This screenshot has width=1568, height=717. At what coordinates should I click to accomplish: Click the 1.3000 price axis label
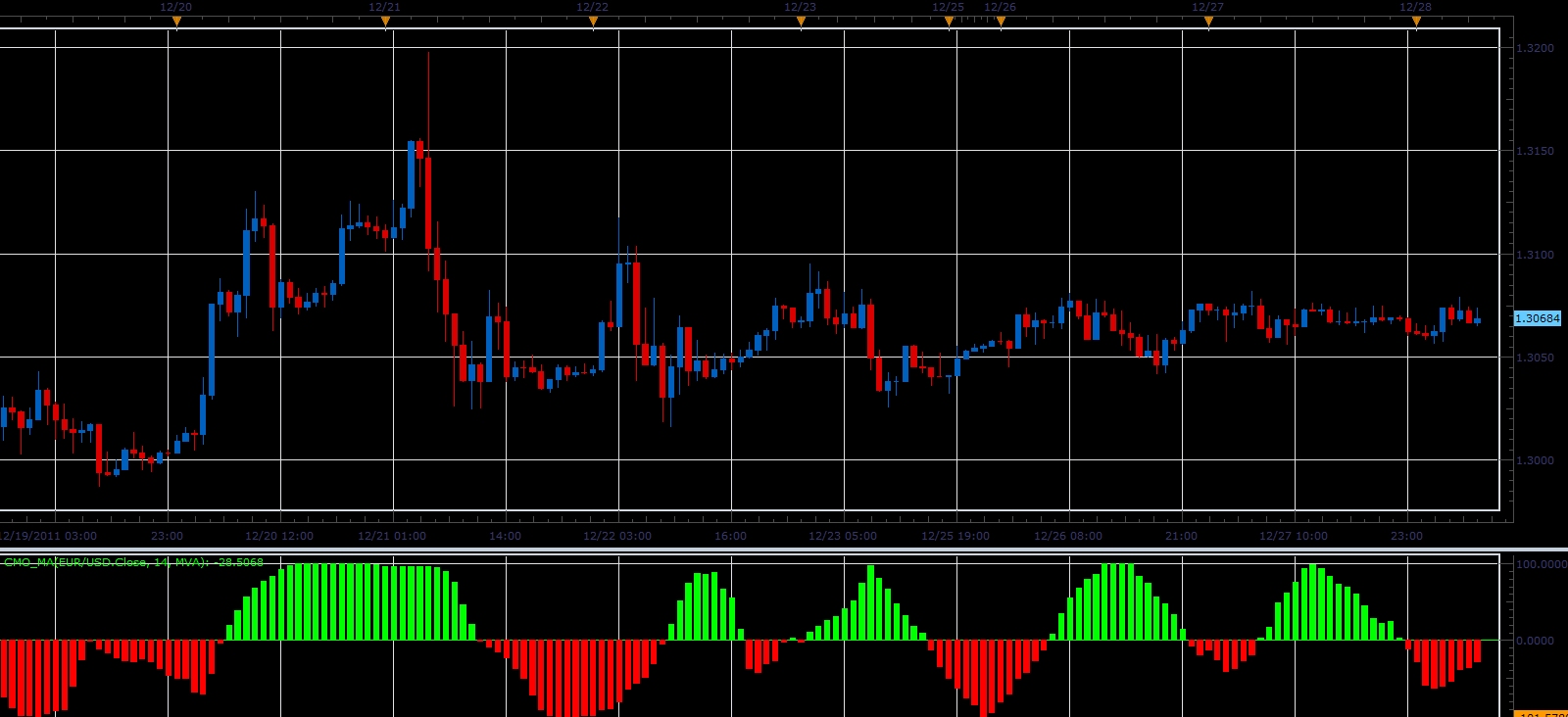(1535, 460)
